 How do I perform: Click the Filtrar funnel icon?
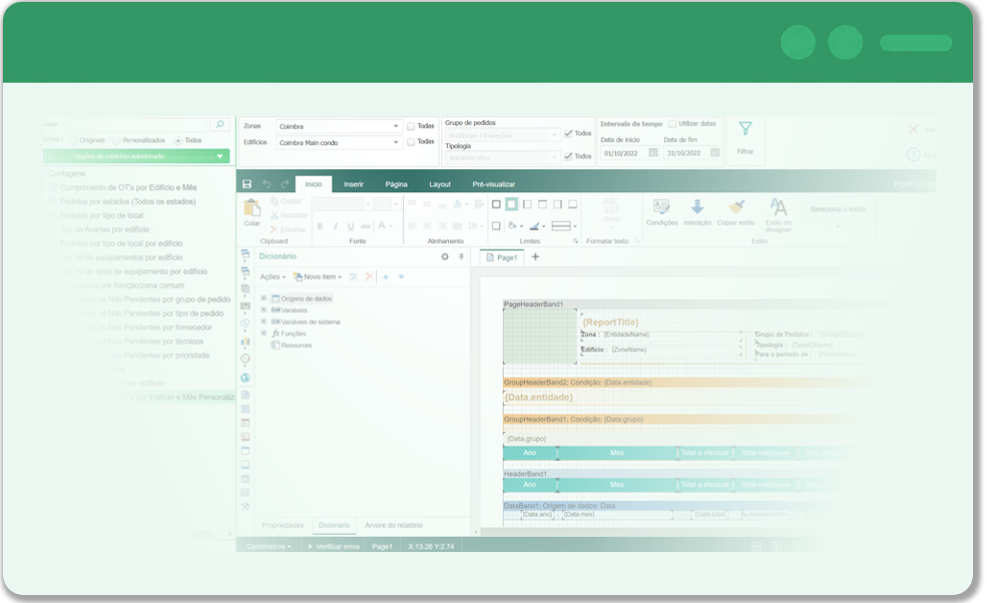click(x=745, y=129)
